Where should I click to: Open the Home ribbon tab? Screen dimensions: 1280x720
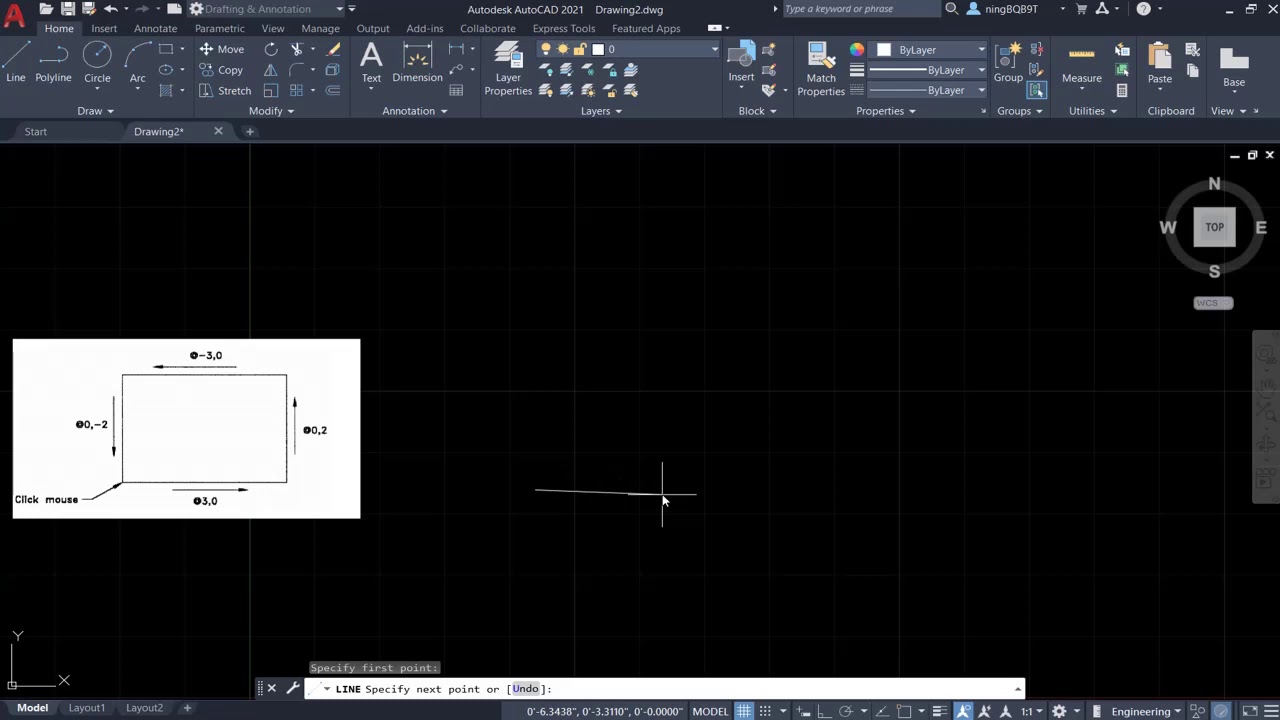(59, 28)
